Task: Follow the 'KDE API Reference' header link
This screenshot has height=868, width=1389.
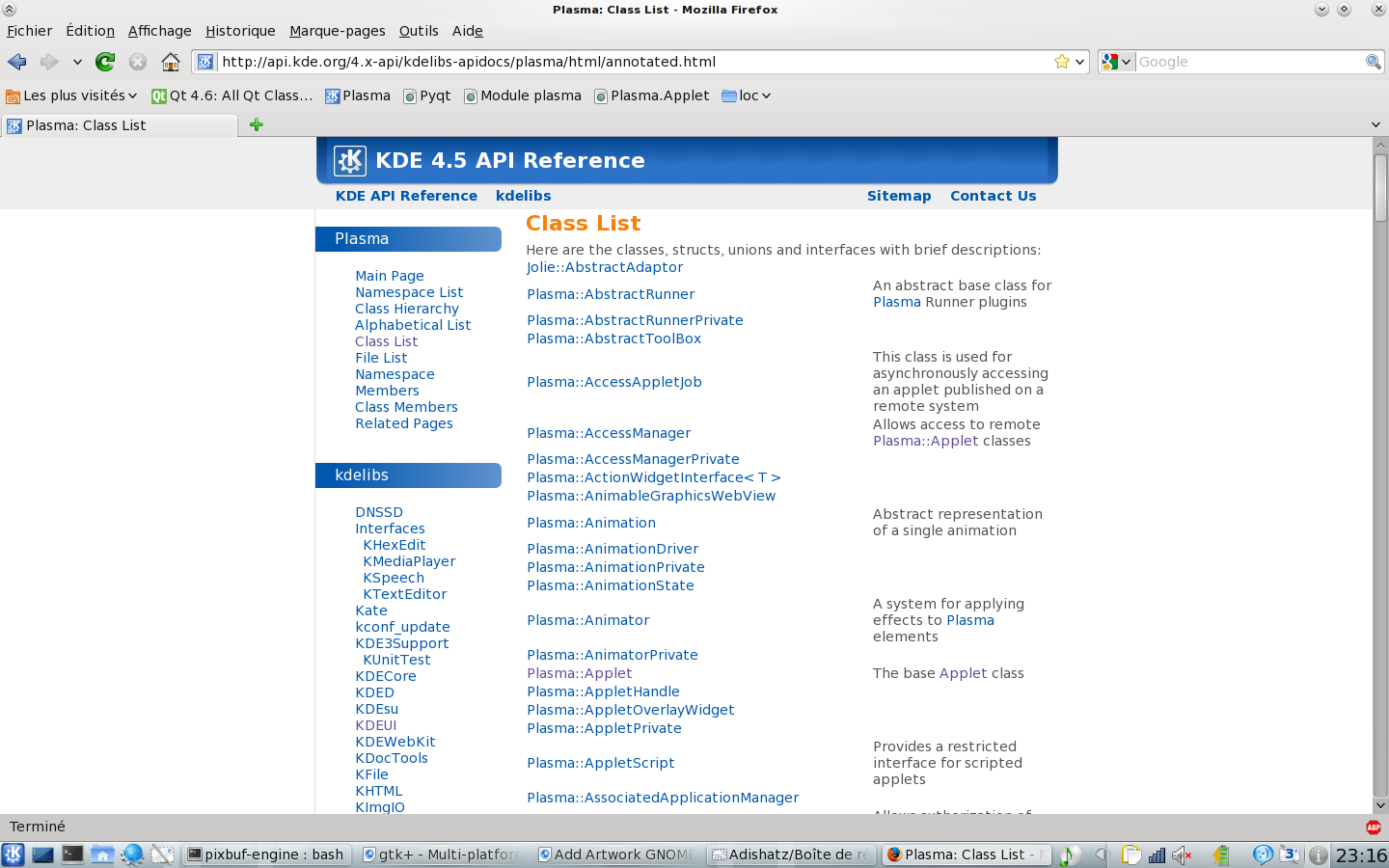Action: coord(406,196)
